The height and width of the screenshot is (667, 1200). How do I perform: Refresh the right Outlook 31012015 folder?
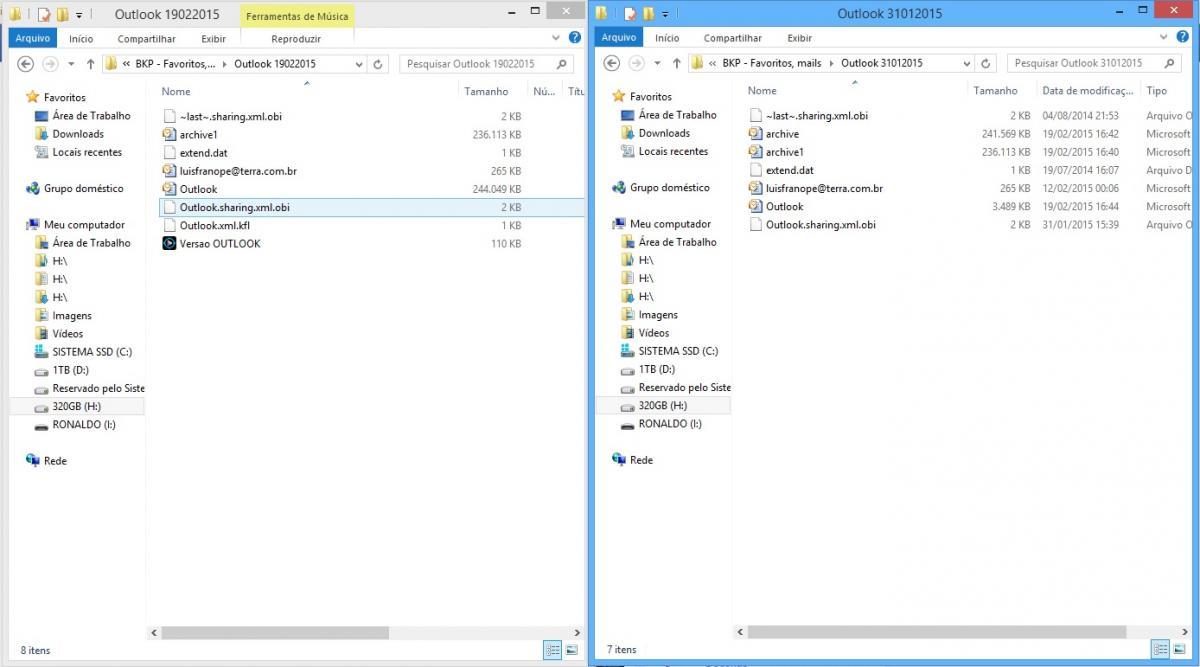point(986,63)
